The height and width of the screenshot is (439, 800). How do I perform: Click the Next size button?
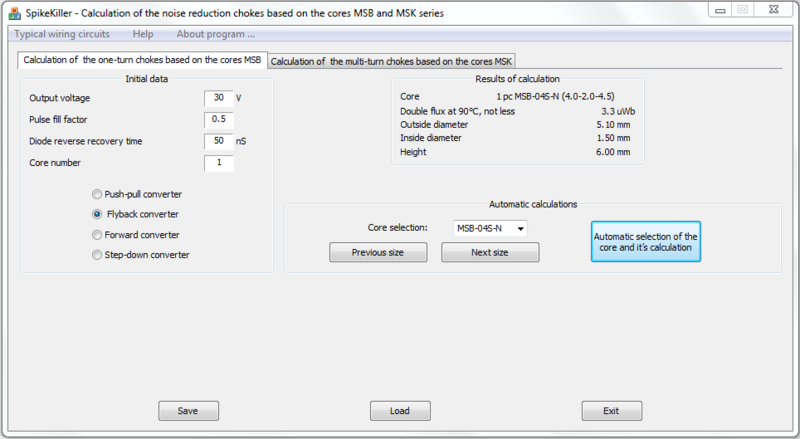pos(490,252)
